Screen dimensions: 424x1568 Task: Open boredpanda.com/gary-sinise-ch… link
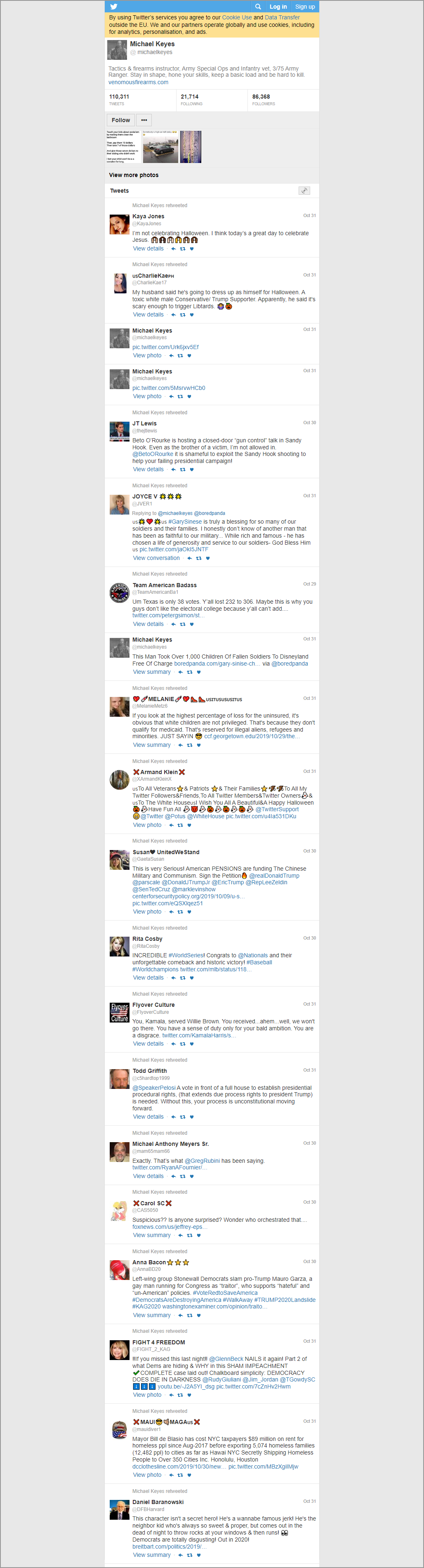click(217, 664)
